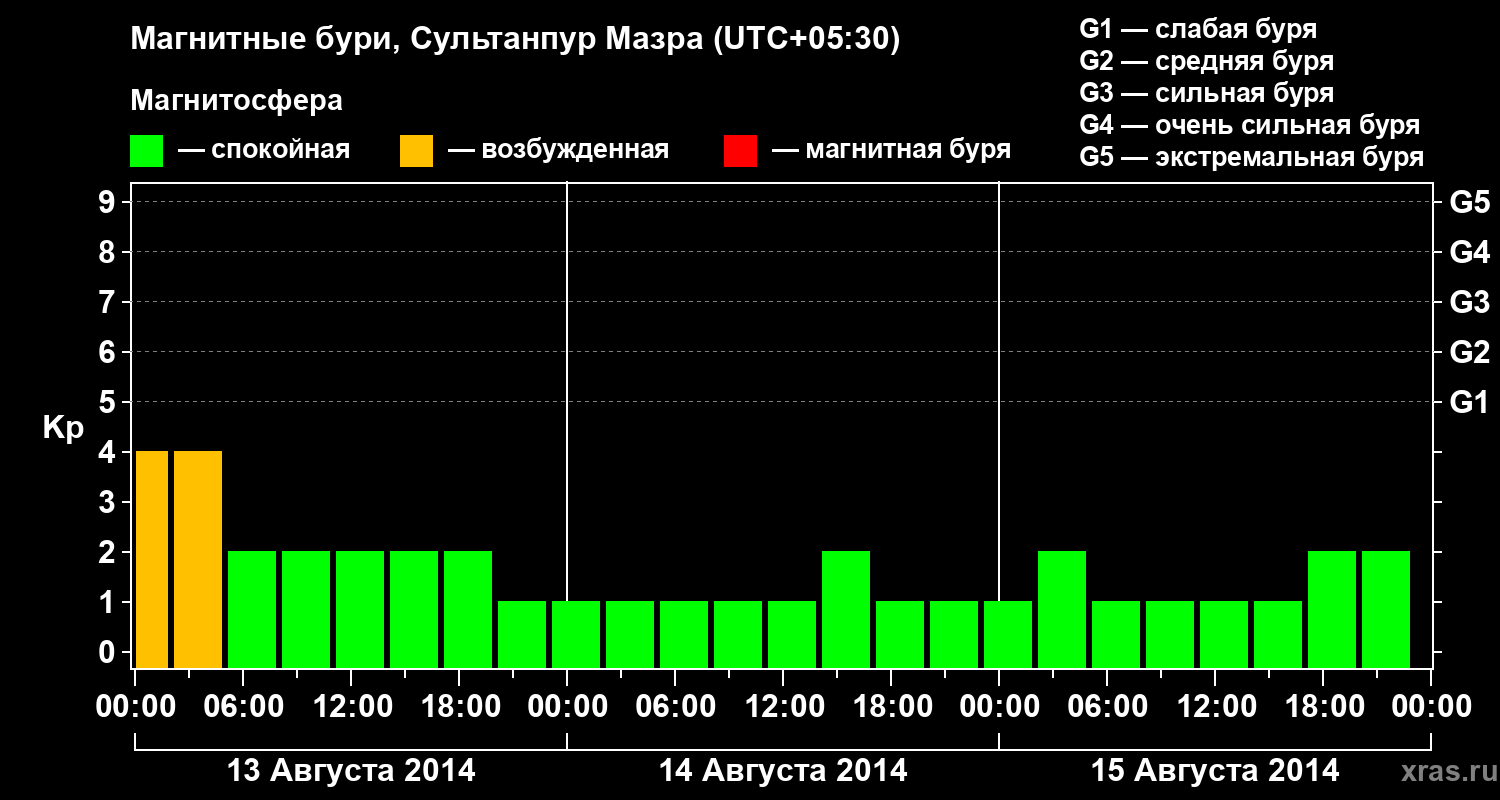Click the only Kp 2 bar on 14 August
1500x800 pixels.
(x=846, y=609)
